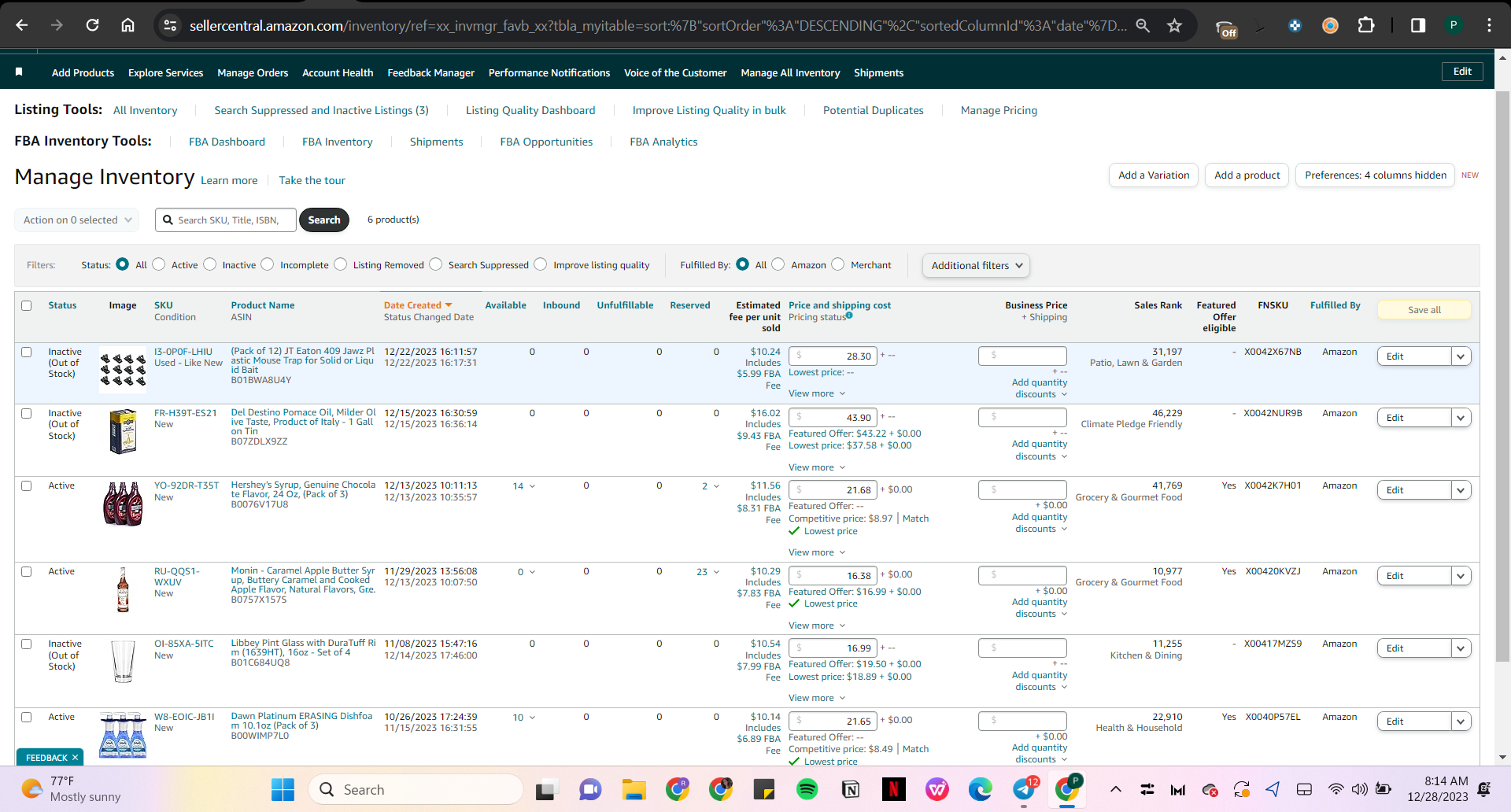Expand View more for Del Destino Pomace Oil

[817, 467]
